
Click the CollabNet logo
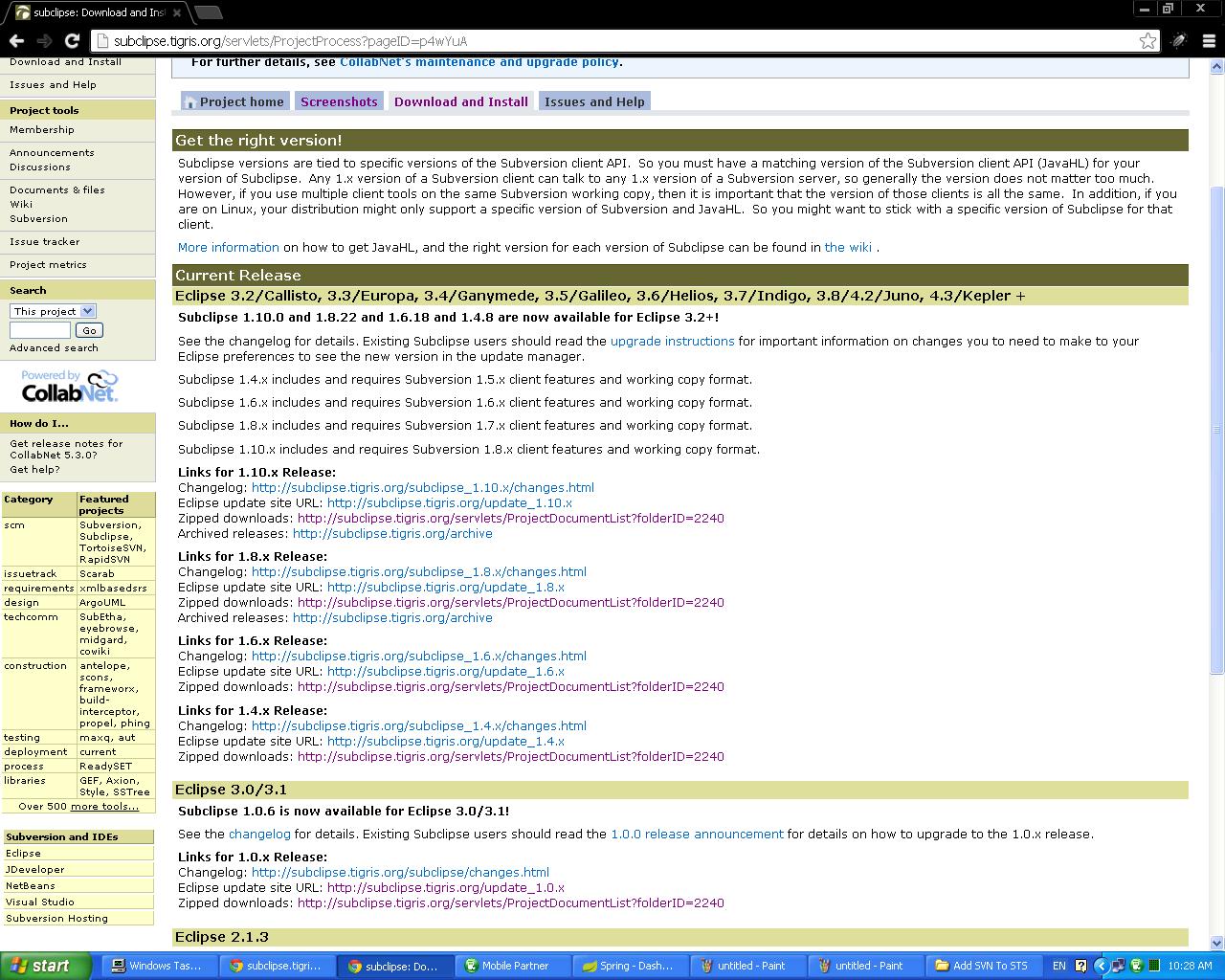70,386
